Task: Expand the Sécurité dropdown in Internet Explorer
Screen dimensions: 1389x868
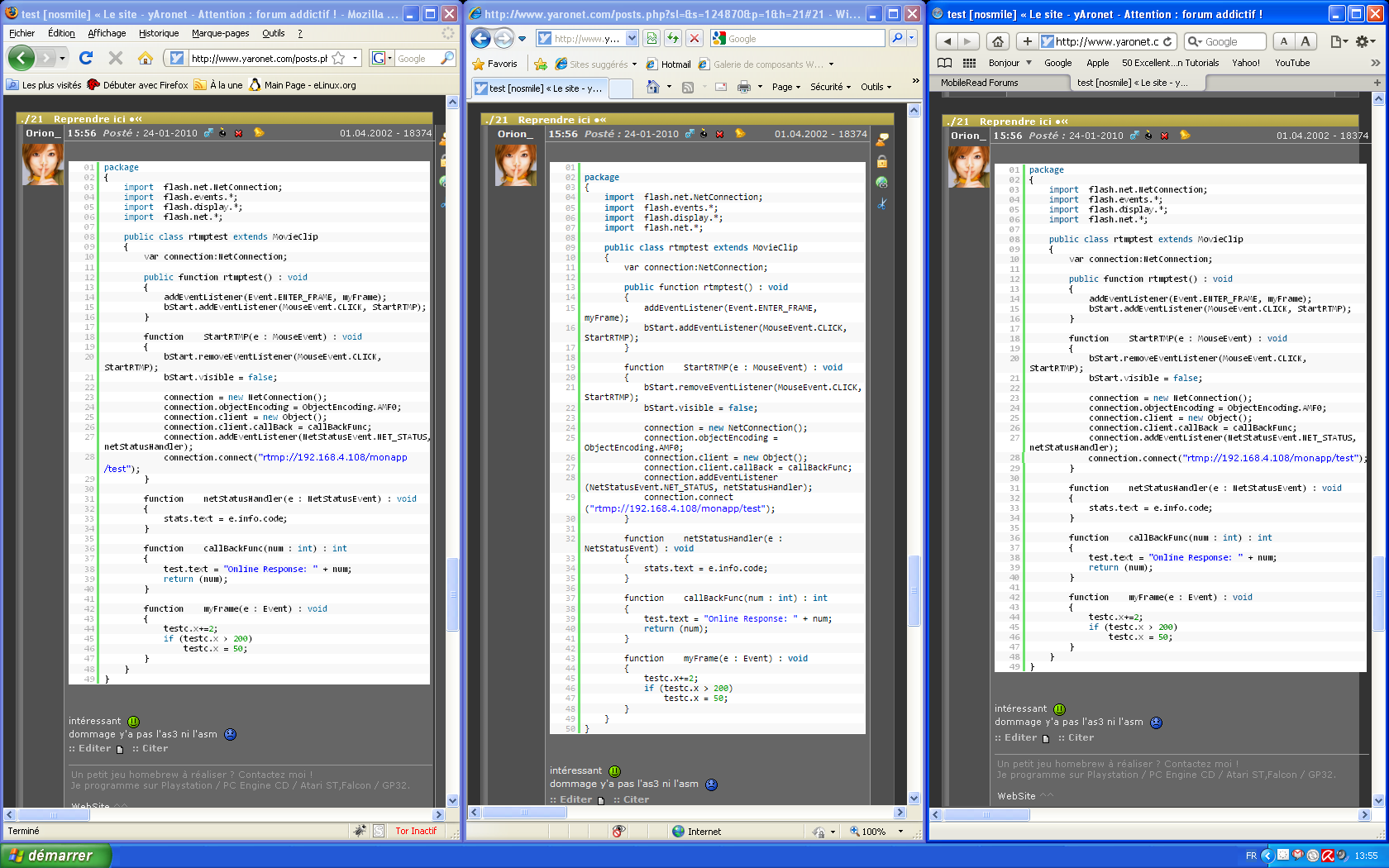Action: pos(830,87)
